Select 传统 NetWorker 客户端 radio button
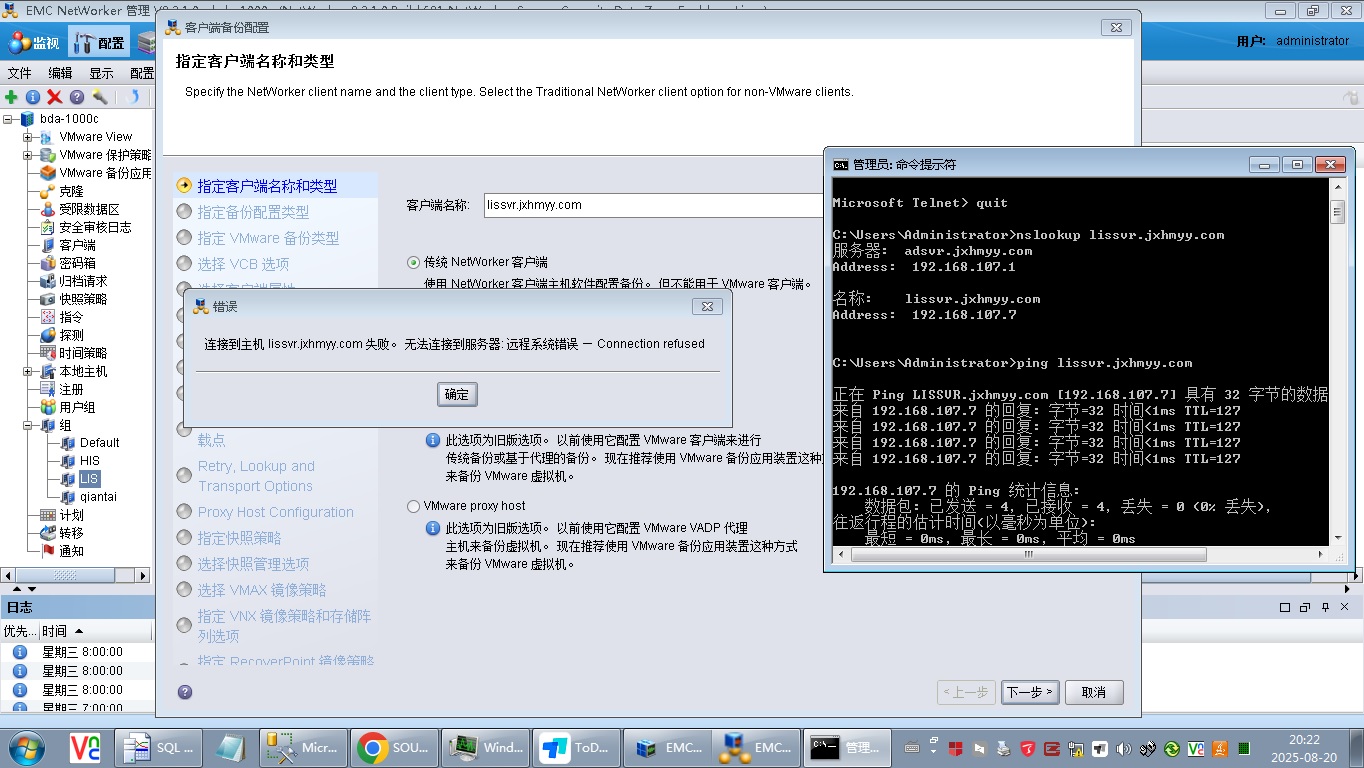The height and width of the screenshot is (768, 1364). [x=413, y=262]
